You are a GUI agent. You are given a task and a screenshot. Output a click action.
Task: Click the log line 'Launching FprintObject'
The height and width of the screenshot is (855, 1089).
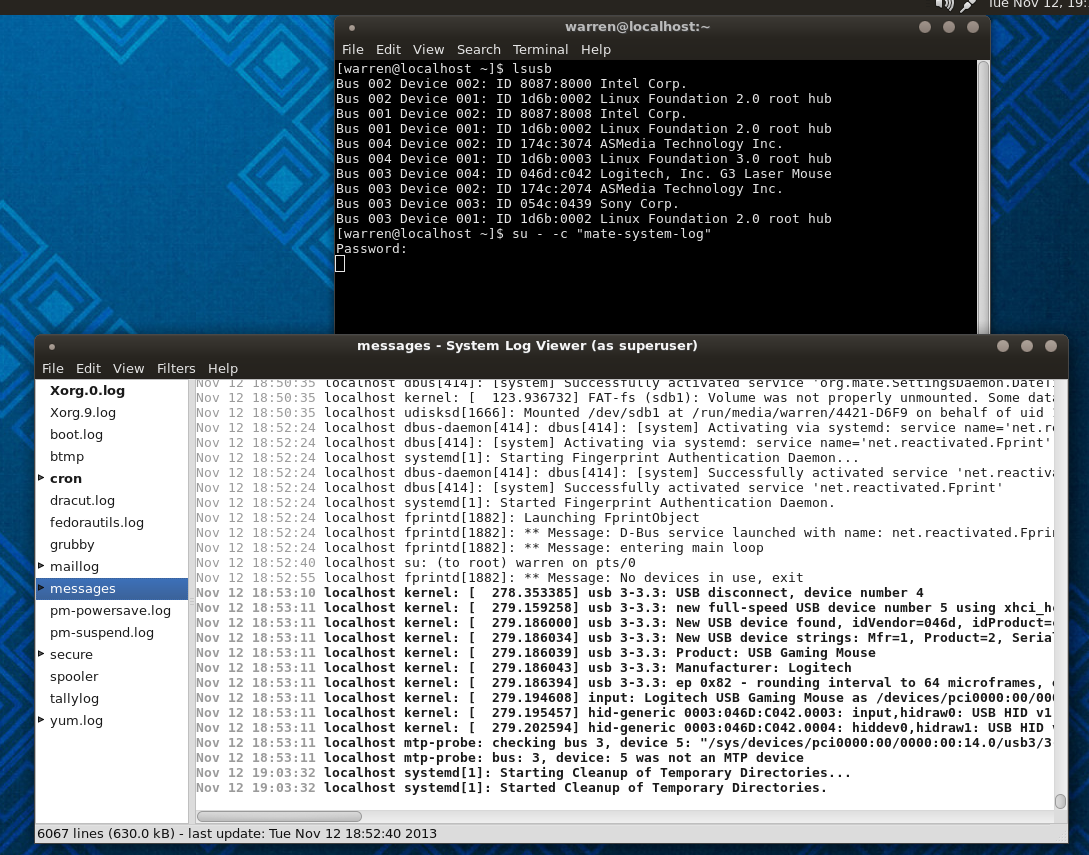pos(447,518)
